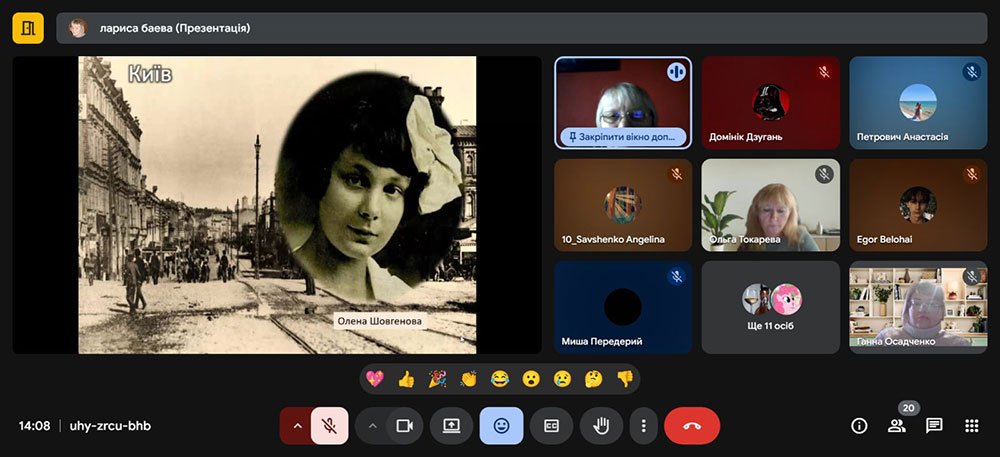
Task: Start screen presentation with present icon
Action: 451,425
